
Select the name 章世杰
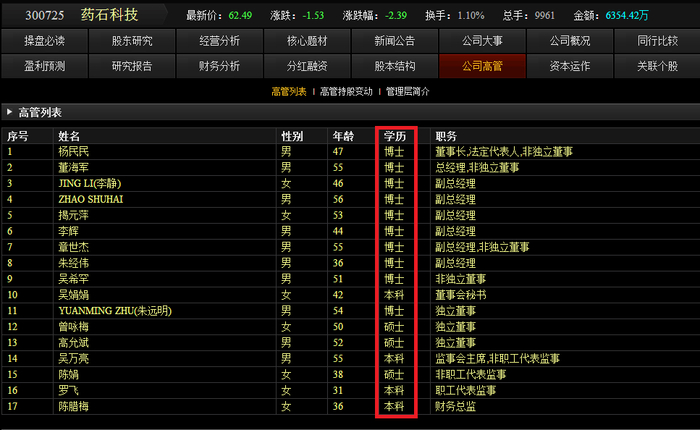74,247
